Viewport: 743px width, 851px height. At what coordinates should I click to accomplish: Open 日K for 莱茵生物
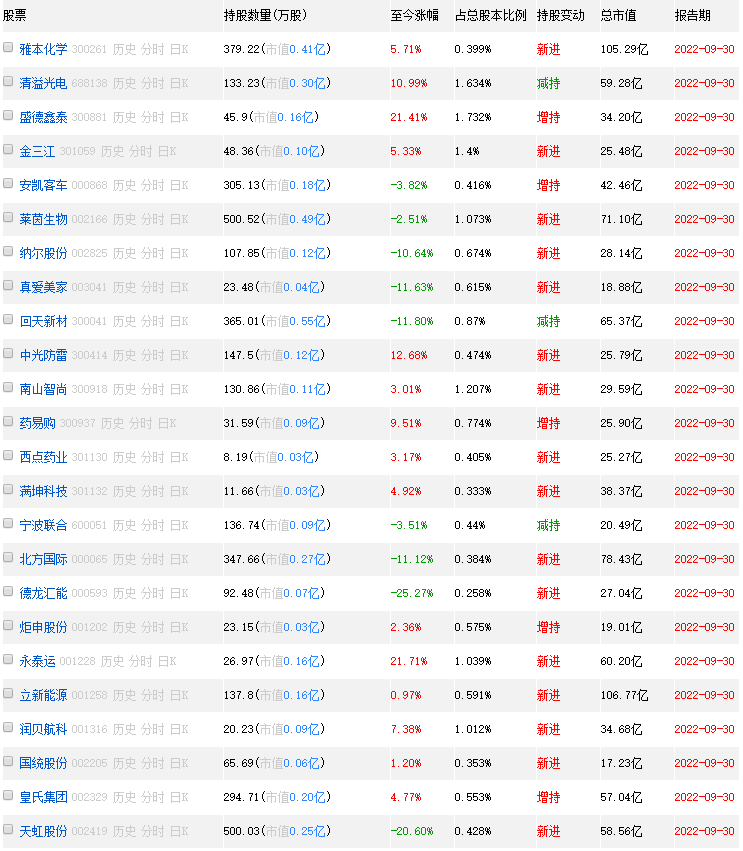click(x=179, y=219)
